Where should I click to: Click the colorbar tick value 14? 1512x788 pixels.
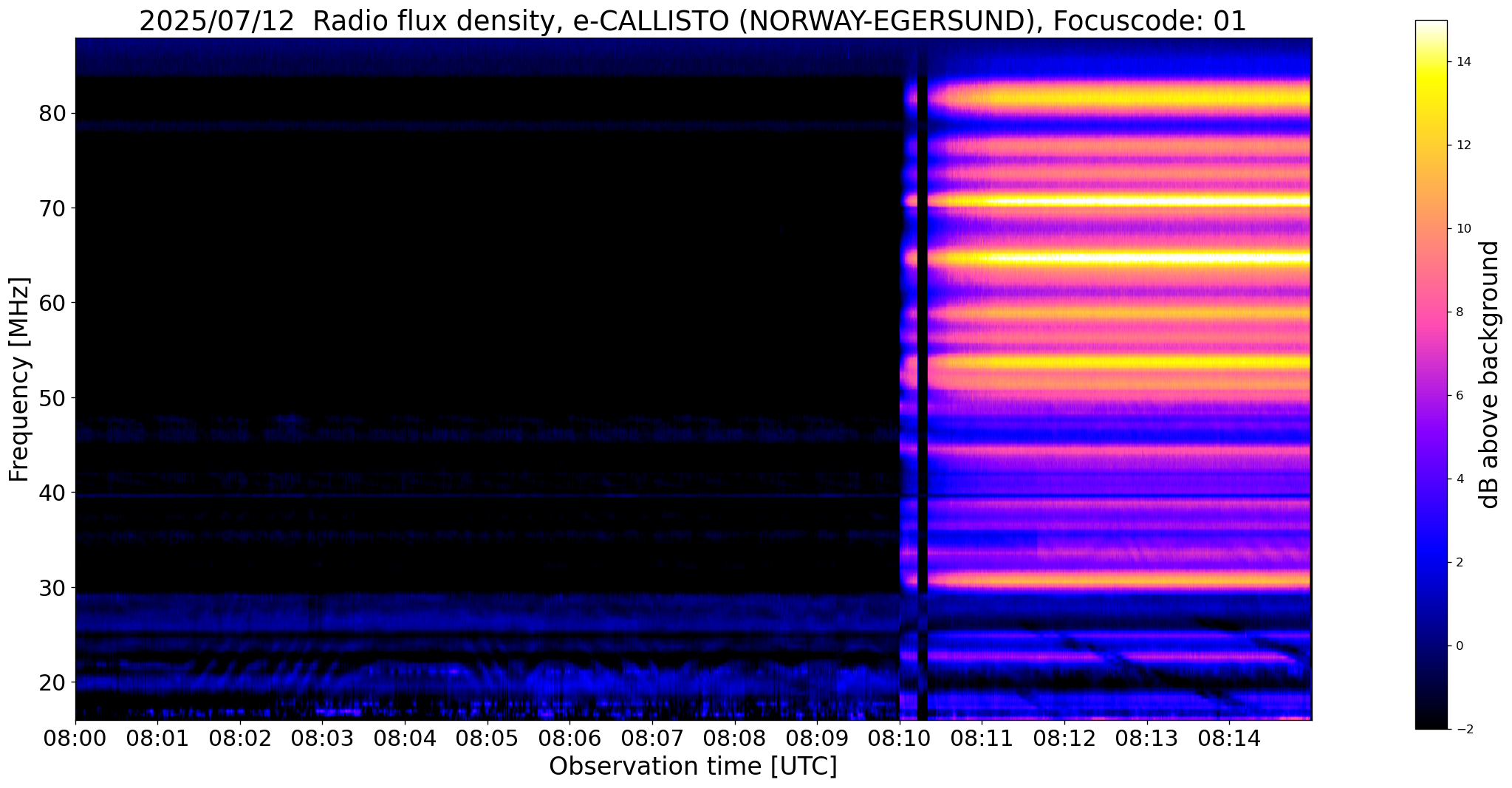(1463, 62)
